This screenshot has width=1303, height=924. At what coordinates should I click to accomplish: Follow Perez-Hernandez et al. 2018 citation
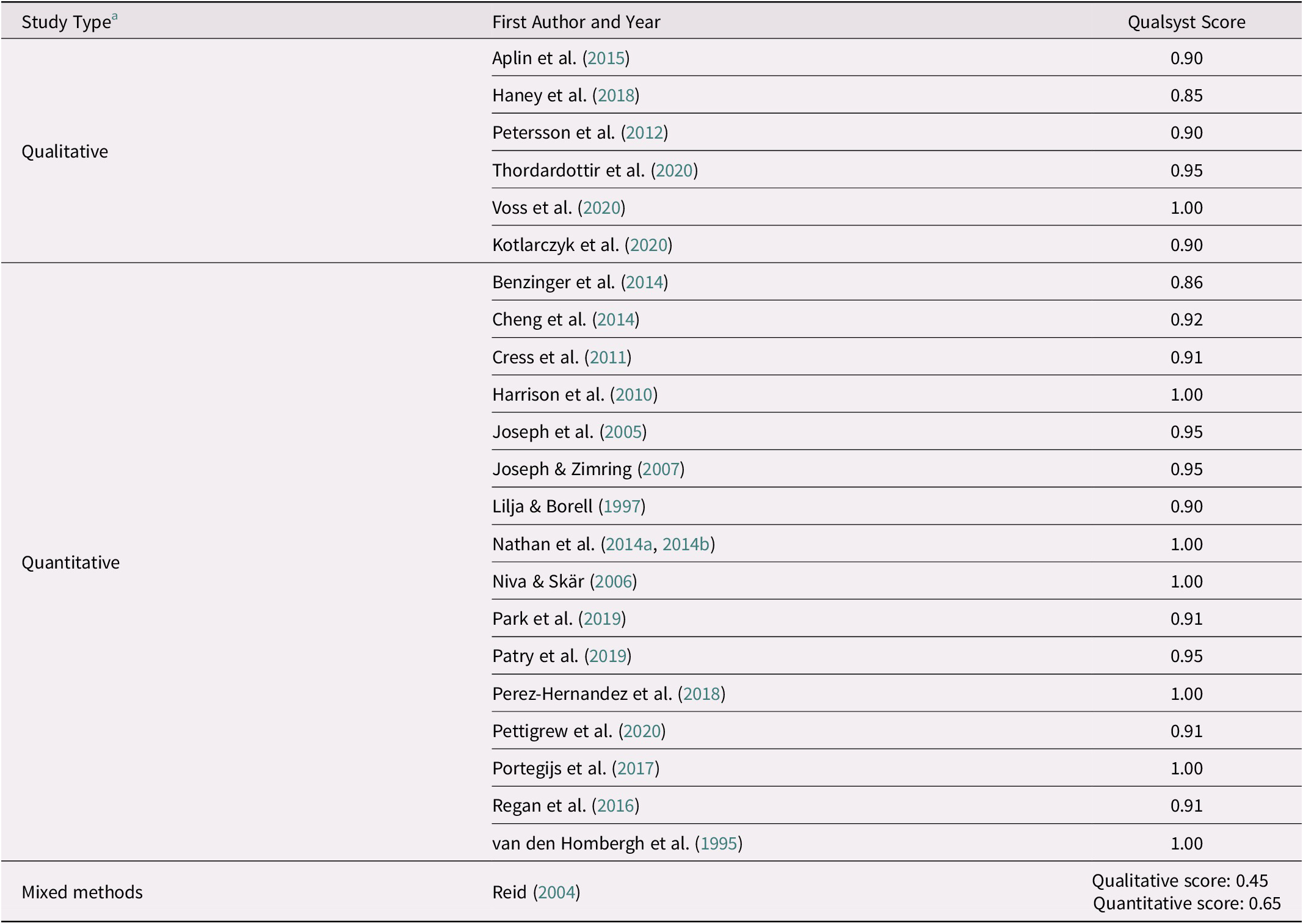[x=702, y=694]
